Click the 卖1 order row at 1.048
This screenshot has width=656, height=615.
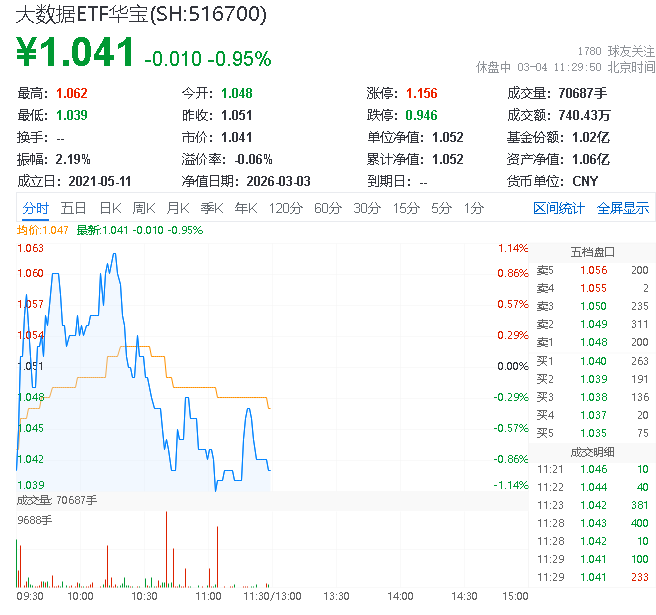click(x=592, y=342)
